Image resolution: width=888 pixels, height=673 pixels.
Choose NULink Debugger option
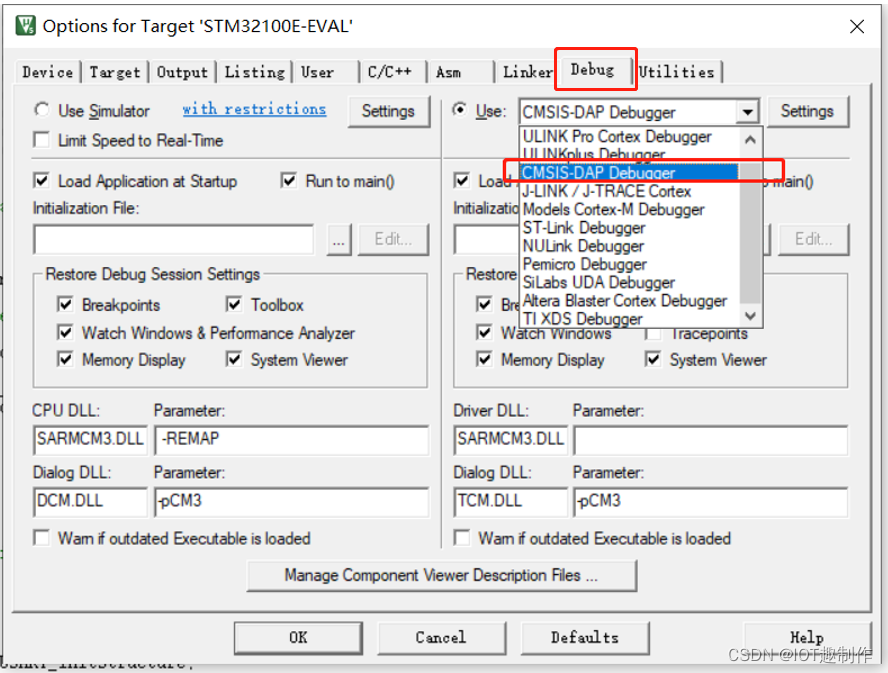point(629,246)
